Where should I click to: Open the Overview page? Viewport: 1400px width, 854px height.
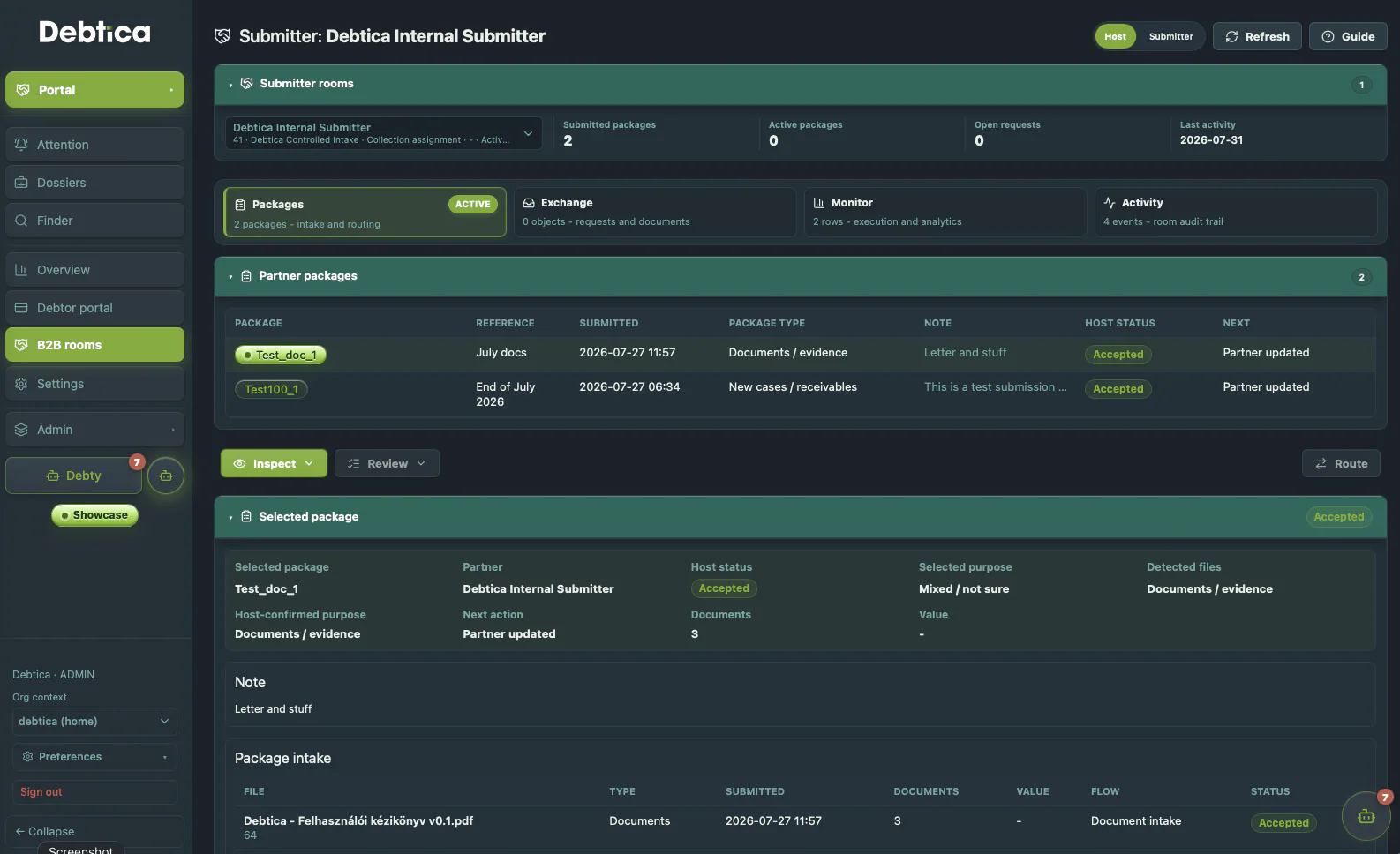(94, 270)
